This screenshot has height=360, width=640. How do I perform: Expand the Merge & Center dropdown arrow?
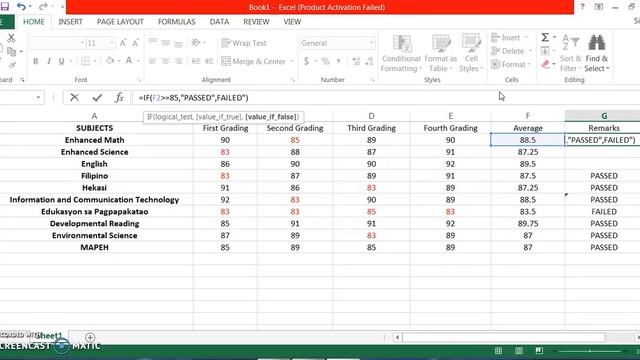coord(292,61)
